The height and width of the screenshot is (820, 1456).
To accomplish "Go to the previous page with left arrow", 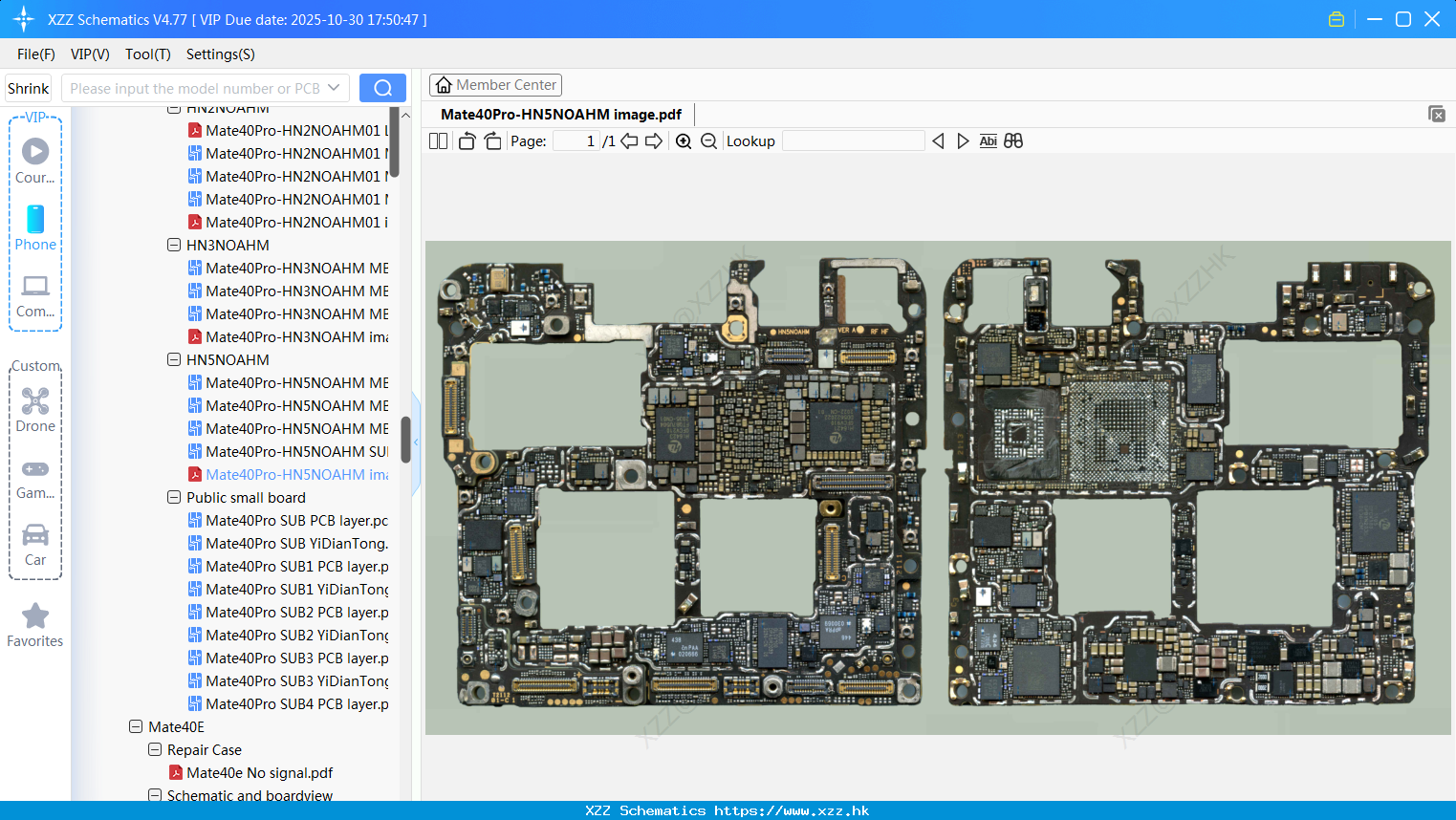I will (629, 141).
